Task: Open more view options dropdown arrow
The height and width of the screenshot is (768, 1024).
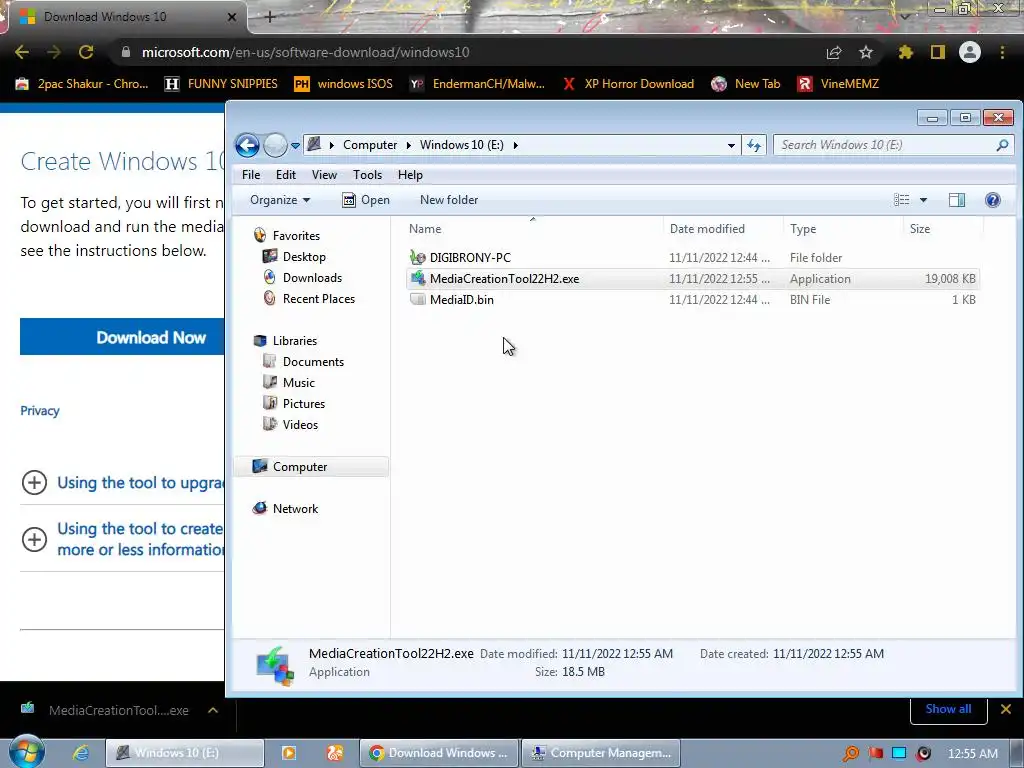Action: coord(923,200)
